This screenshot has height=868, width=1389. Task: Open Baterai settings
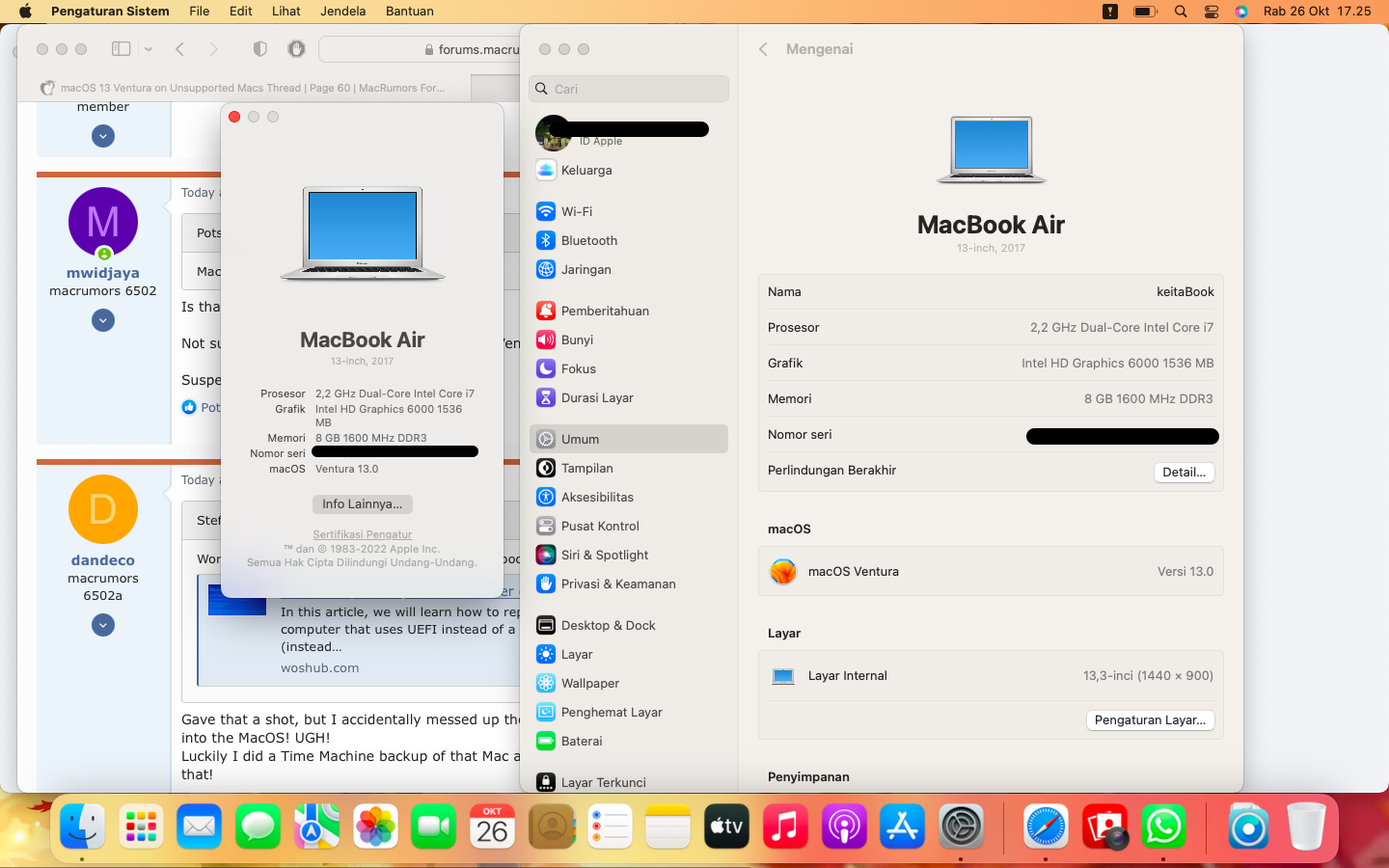click(628, 741)
